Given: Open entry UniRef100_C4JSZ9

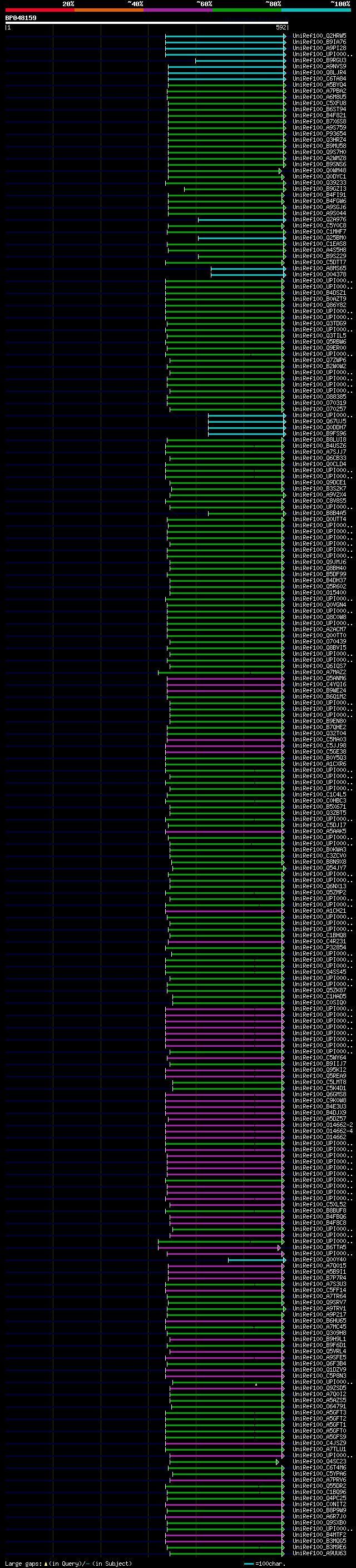Looking at the screenshot, I should 319,1443.
